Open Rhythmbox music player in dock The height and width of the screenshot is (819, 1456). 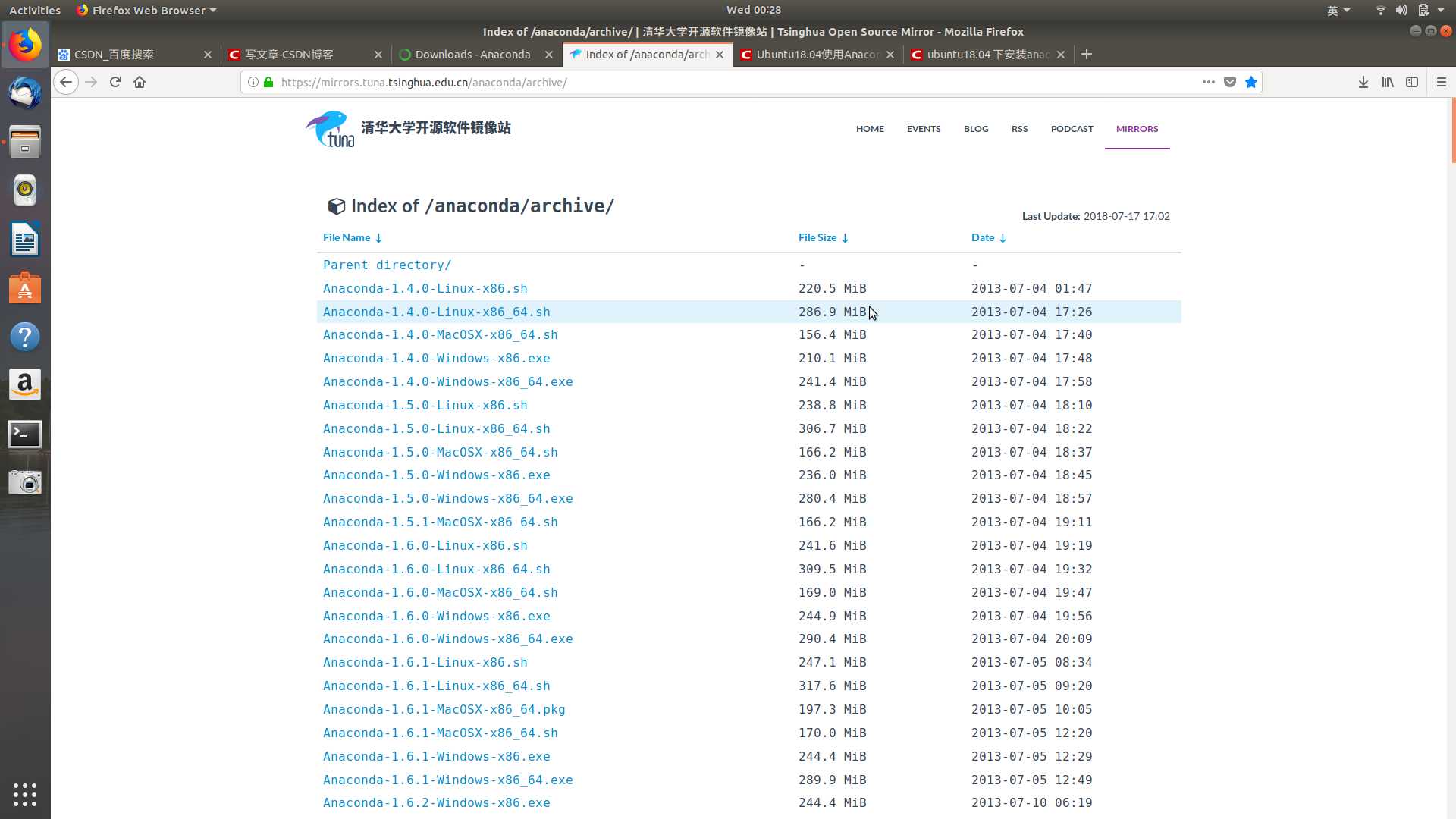pyautogui.click(x=25, y=190)
